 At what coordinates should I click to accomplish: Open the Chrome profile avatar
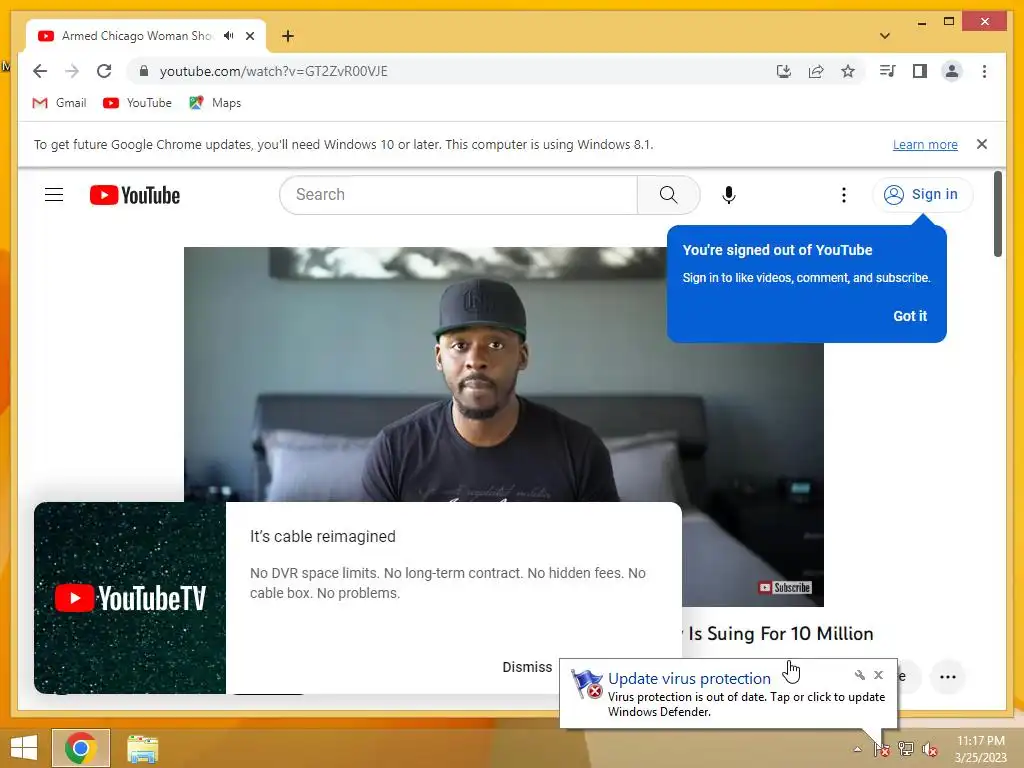tap(952, 71)
